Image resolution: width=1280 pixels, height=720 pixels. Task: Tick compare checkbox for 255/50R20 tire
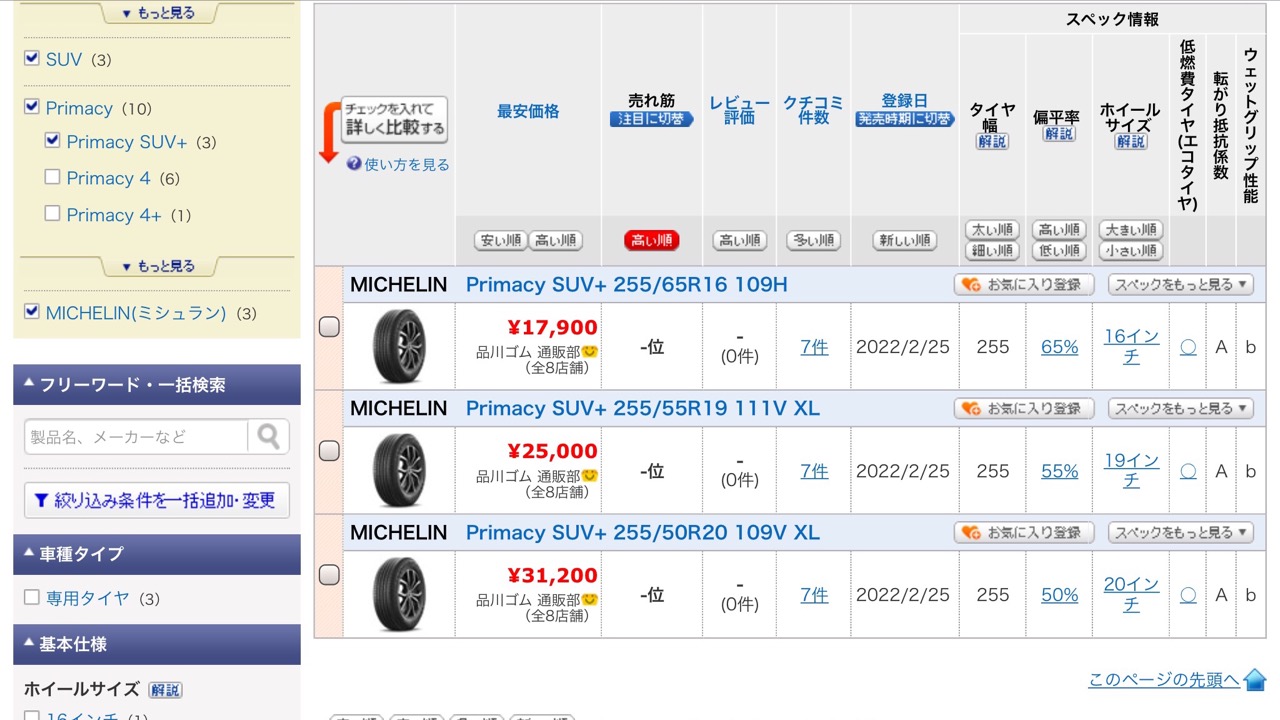click(x=329, y=575)
